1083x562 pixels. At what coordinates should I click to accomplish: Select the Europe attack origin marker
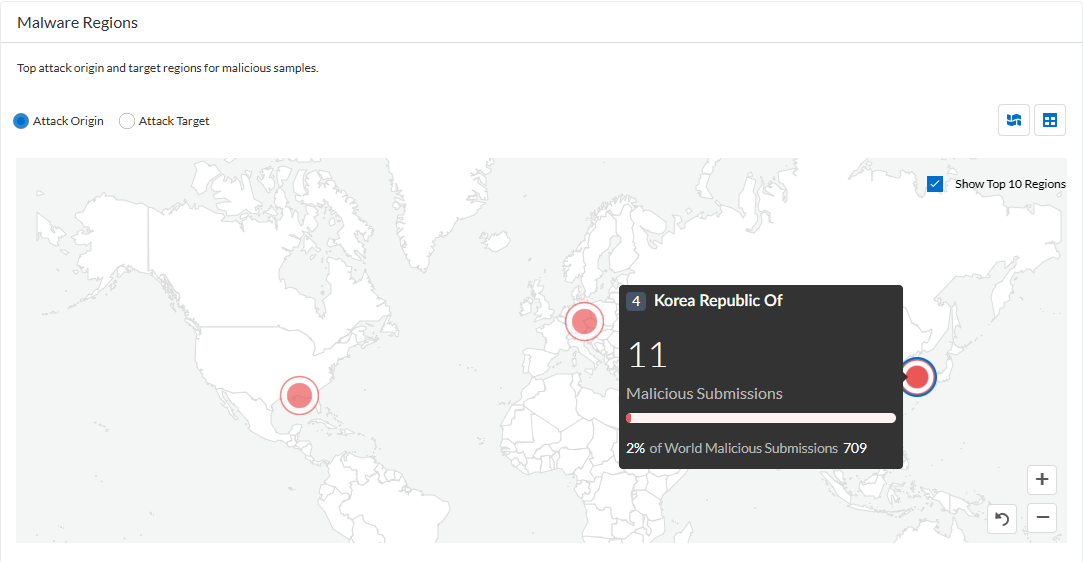[584, 322]
